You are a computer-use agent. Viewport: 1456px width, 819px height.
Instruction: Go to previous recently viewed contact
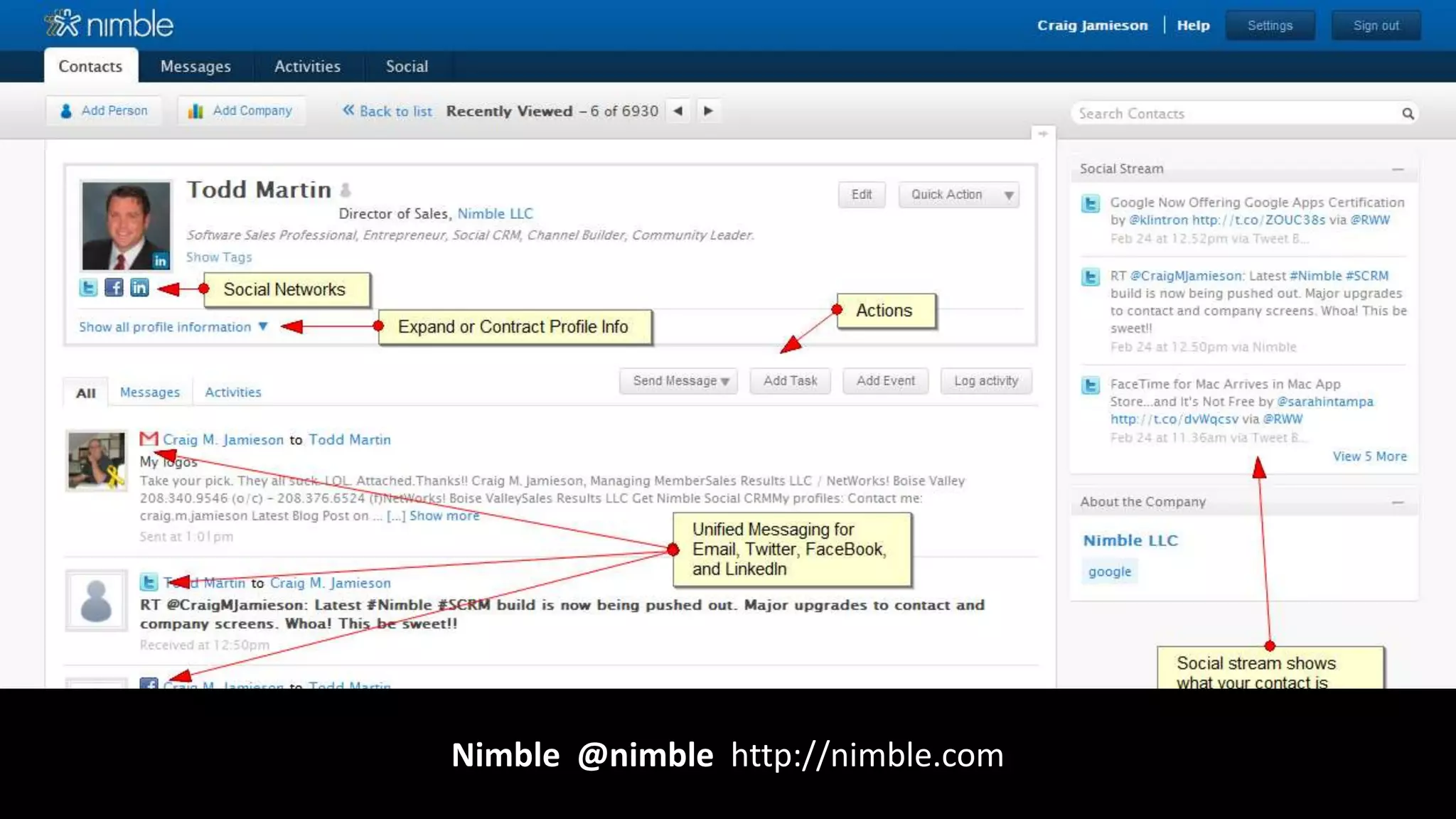[x=678, y=111]
